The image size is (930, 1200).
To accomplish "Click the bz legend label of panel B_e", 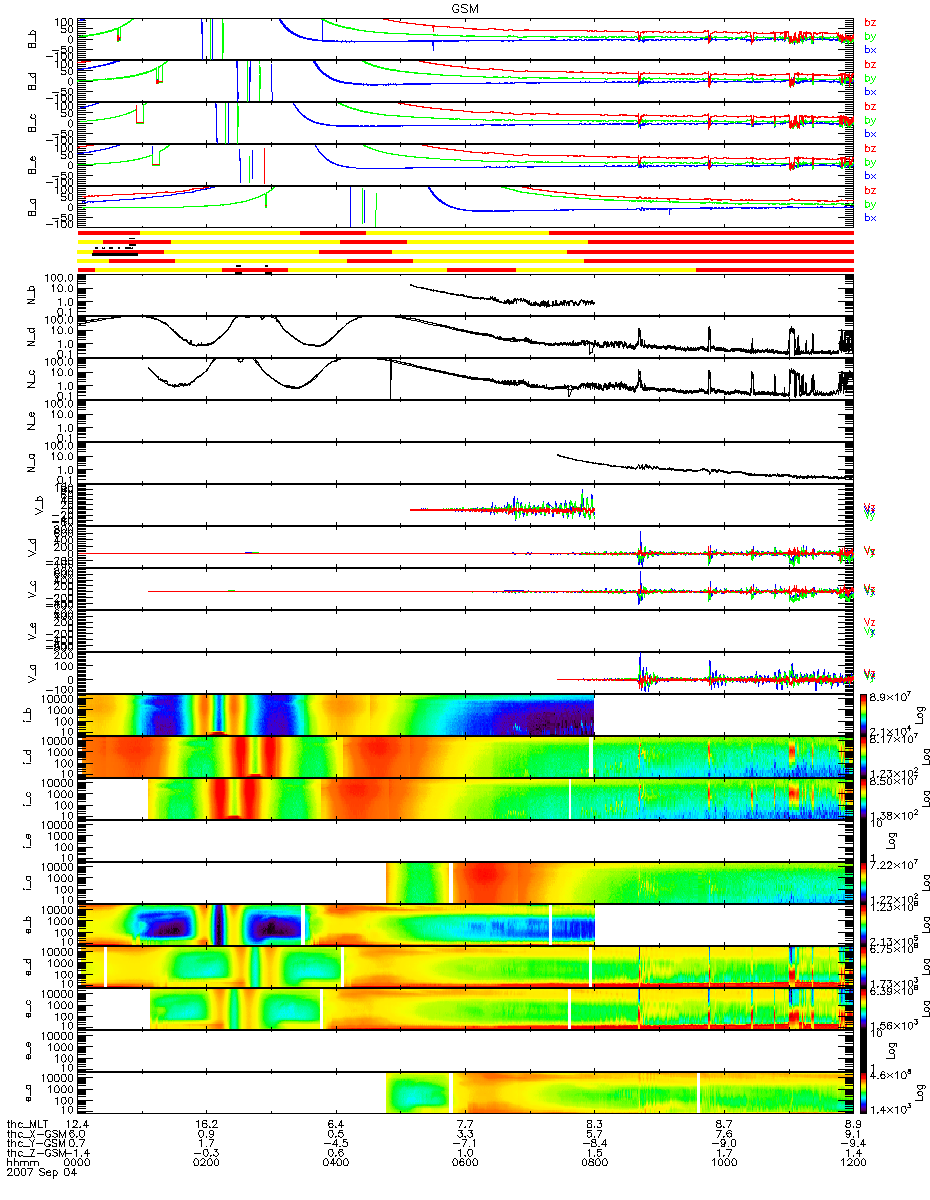I will coord(870,148).
